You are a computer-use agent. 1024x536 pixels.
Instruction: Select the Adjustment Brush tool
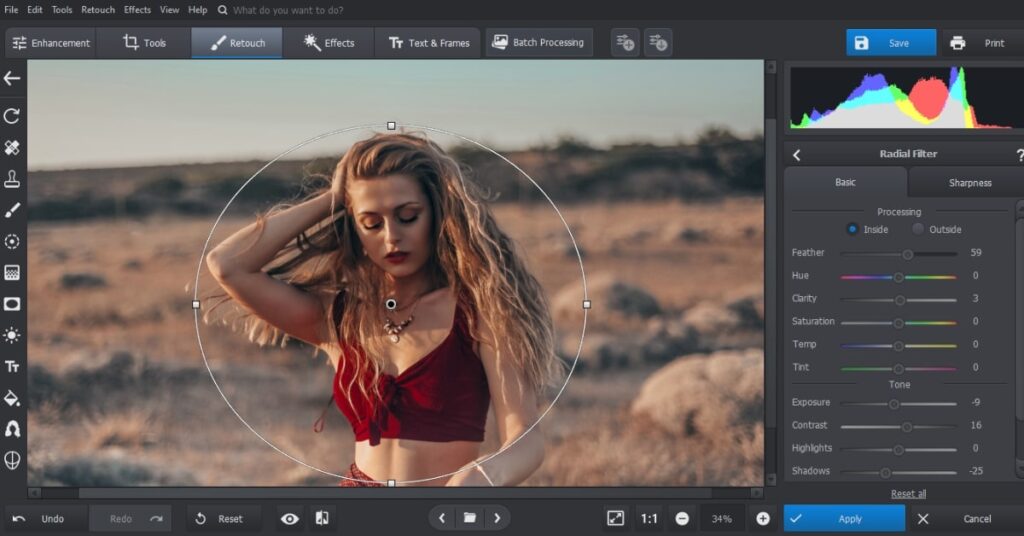tap(12, 210)
